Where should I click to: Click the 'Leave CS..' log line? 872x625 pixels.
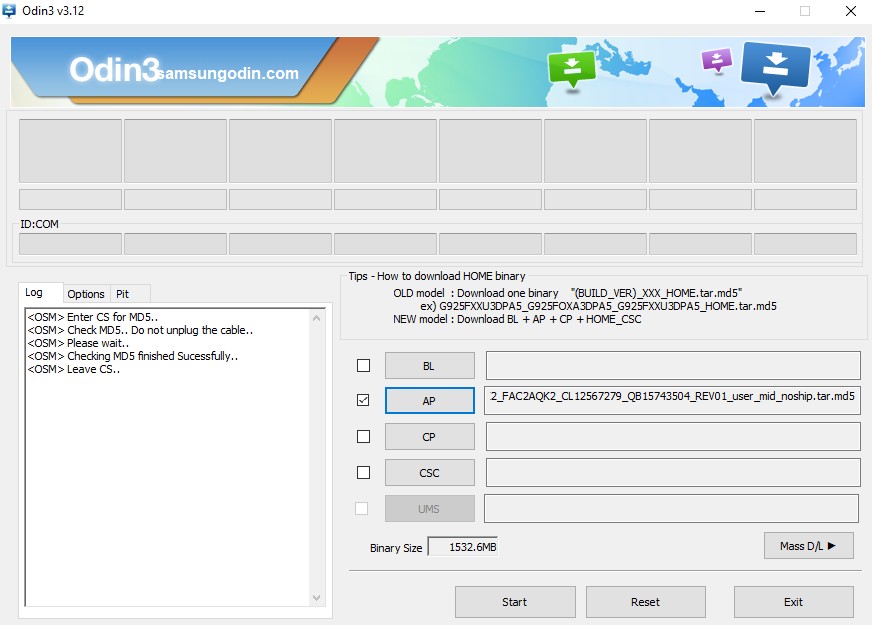(73, 369)
